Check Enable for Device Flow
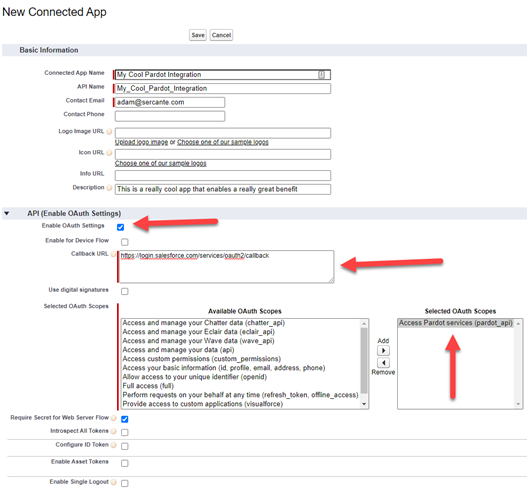The height and width of the screenshot is (489, 527). [125, 242]
